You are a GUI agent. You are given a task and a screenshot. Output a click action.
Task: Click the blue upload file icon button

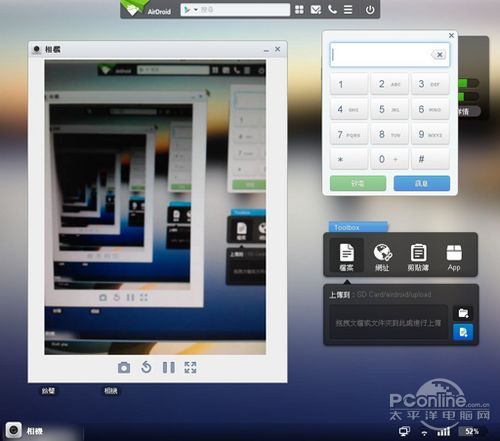coord(463,332)
